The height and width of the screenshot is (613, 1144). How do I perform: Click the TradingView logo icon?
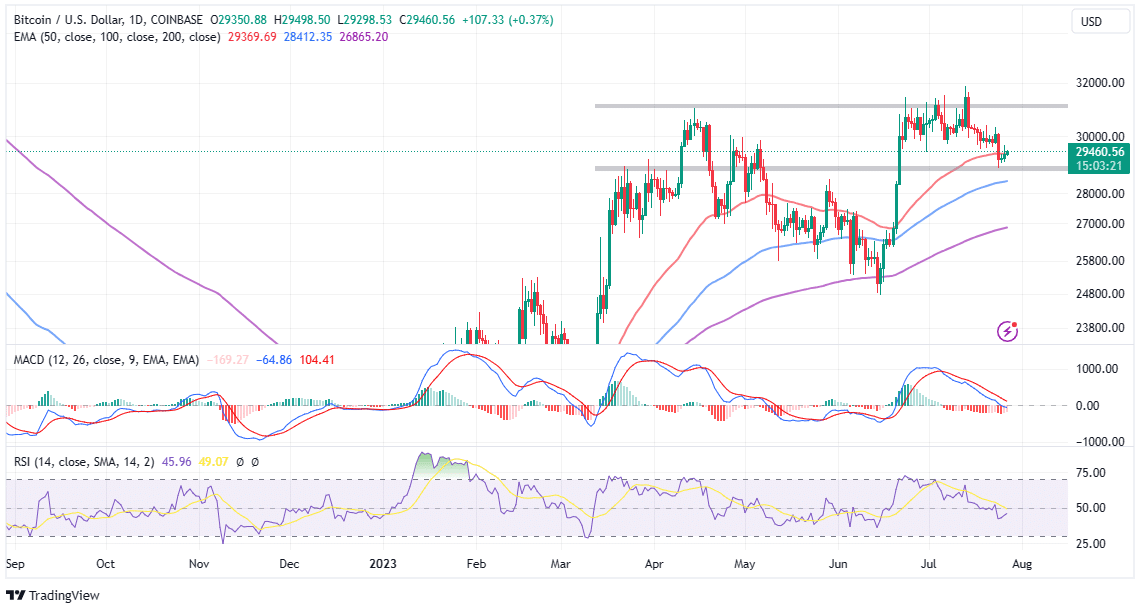click(x=17, y=596)
